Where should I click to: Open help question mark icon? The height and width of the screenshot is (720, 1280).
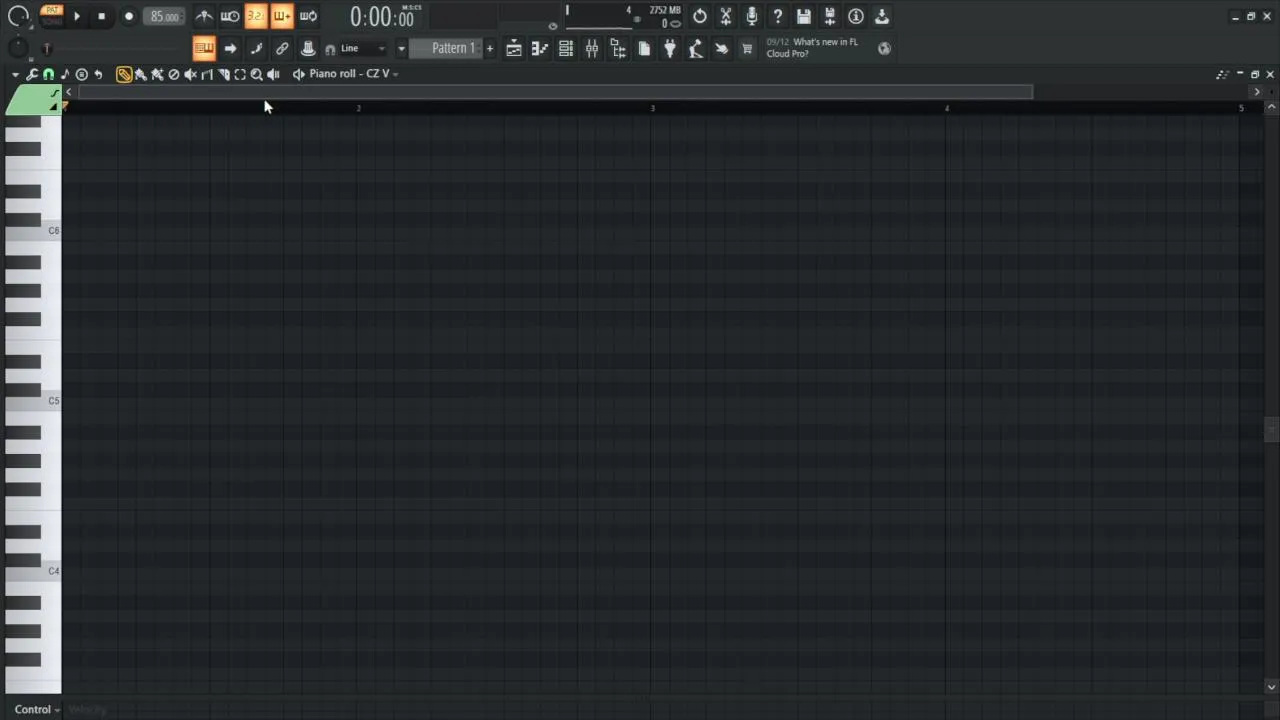point(778,16)
